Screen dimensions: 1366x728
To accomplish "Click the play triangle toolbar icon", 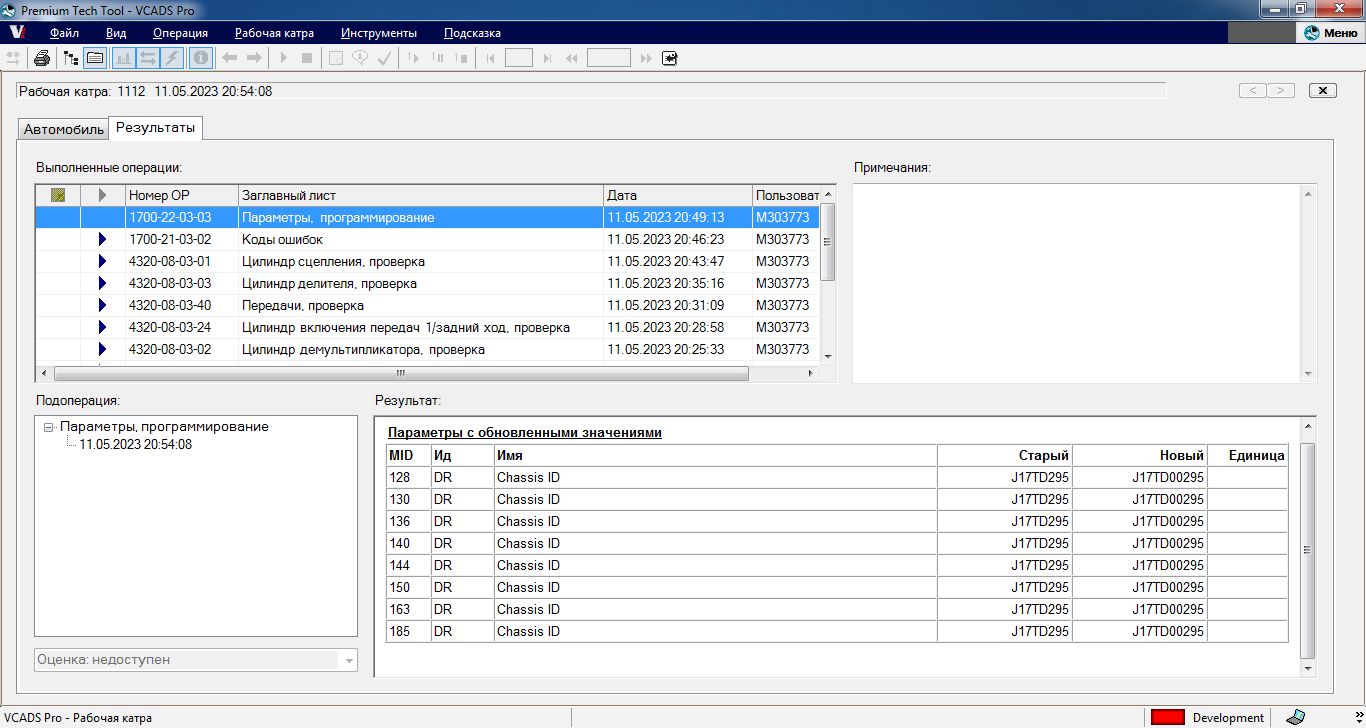I will pyautogui.click(x=284, y=58).
